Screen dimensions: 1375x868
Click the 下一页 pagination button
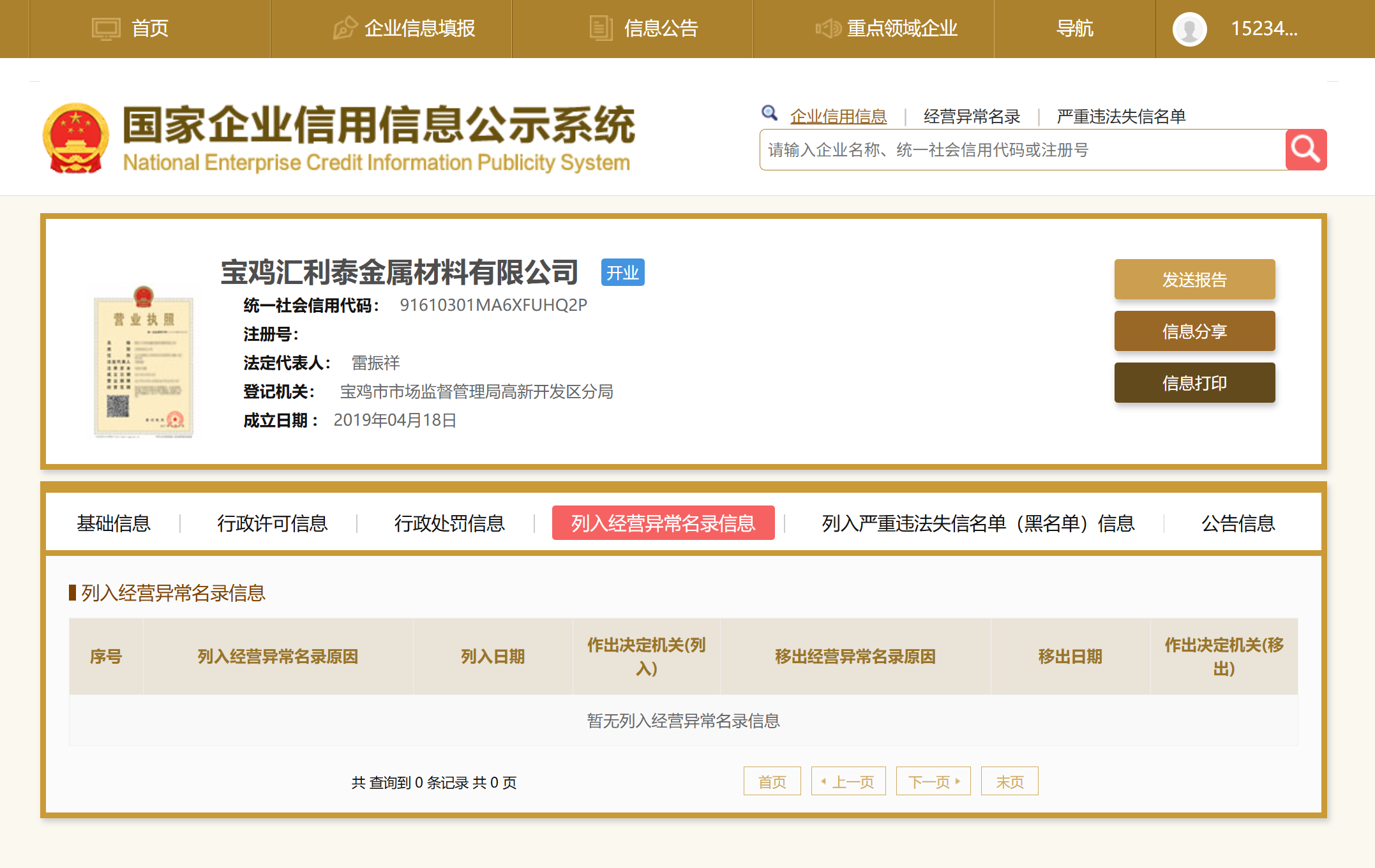(x=933, y=781)
